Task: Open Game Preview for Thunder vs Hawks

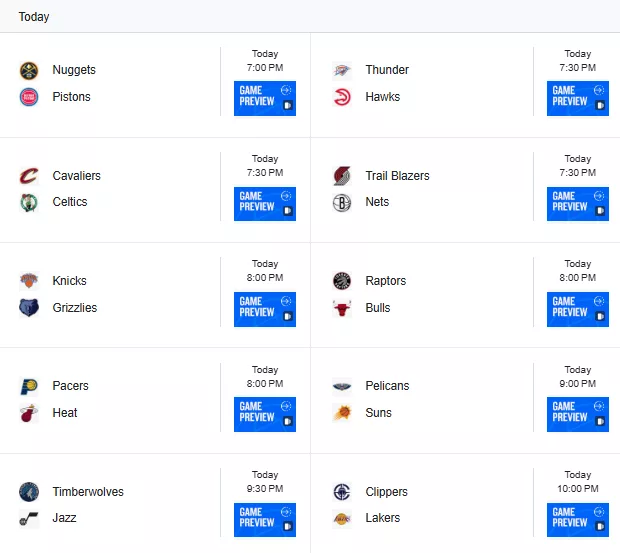Action: point(578,98)
